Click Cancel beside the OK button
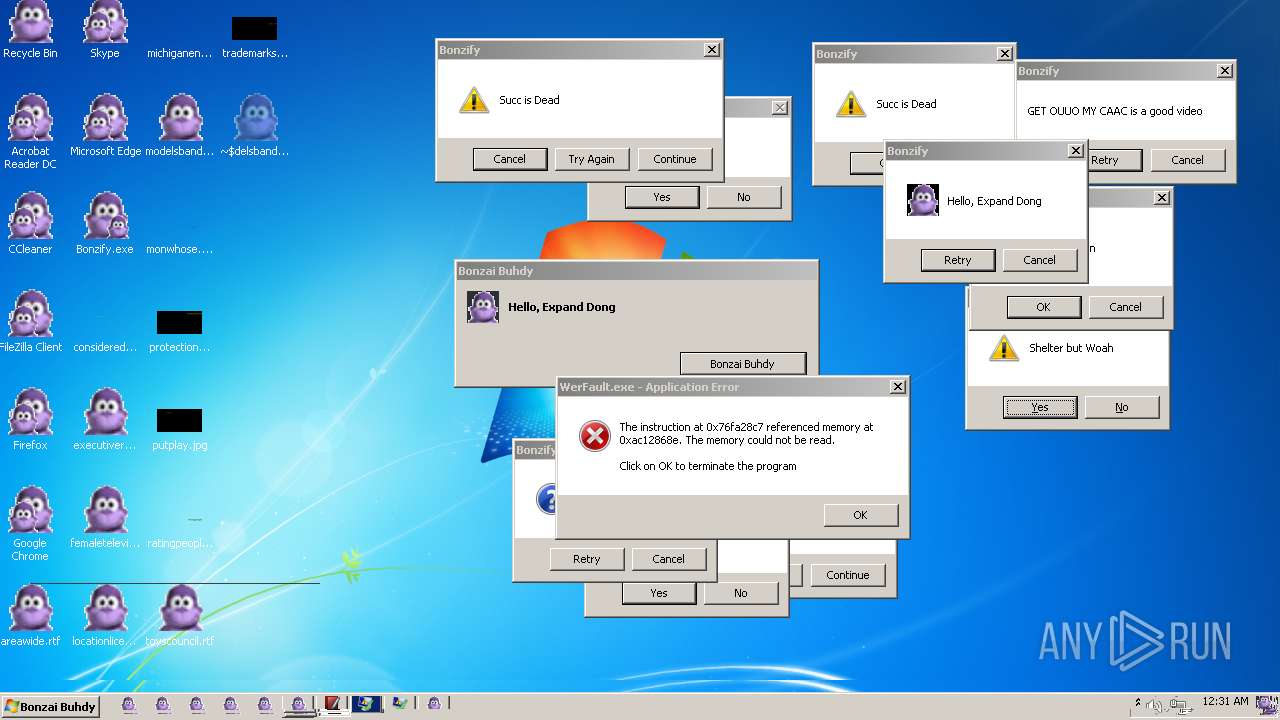Screen dimensions: 1280x720 click(x=1126, y=307)
